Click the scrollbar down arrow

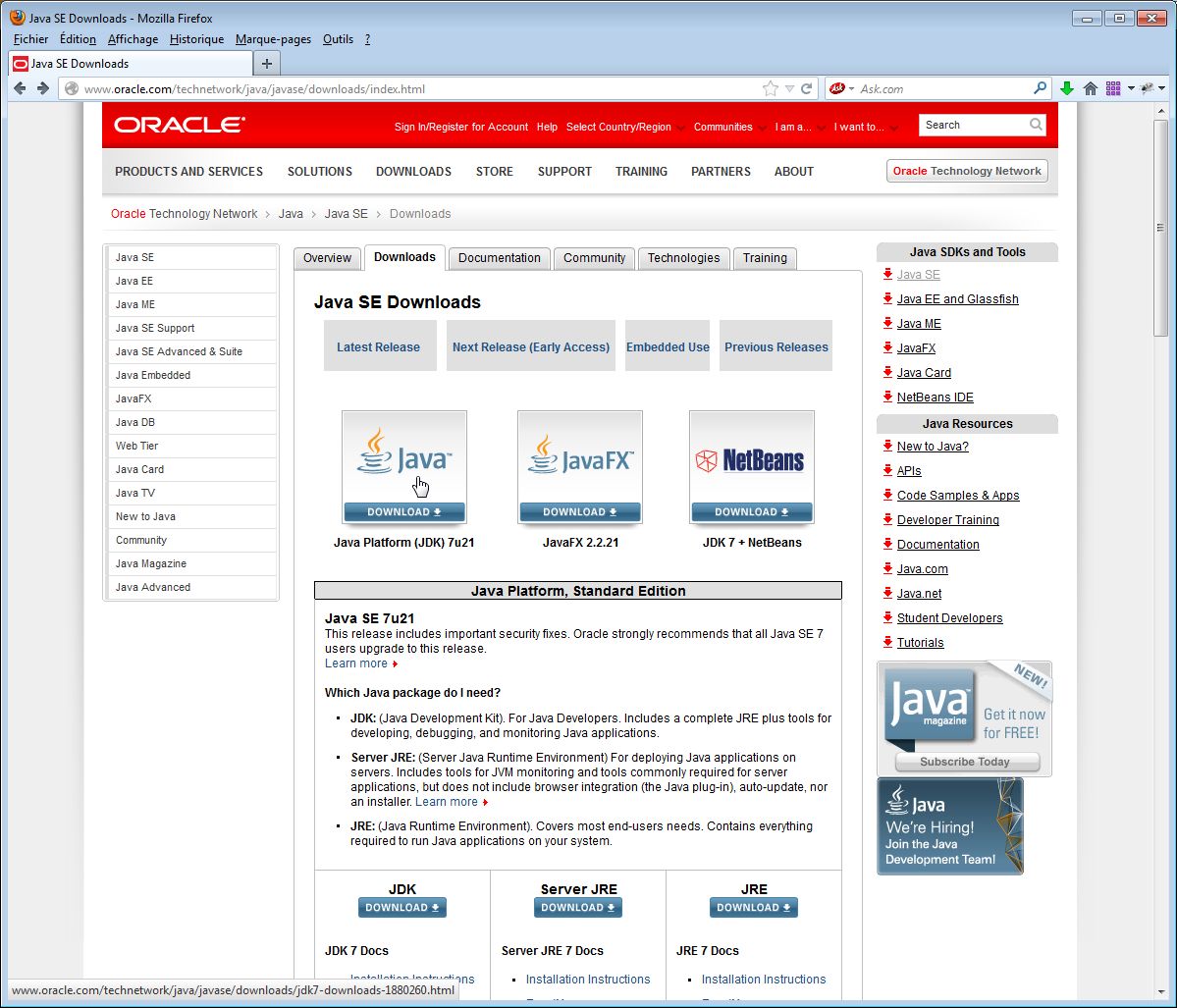pyautogui.click(x=1161, y=992)
